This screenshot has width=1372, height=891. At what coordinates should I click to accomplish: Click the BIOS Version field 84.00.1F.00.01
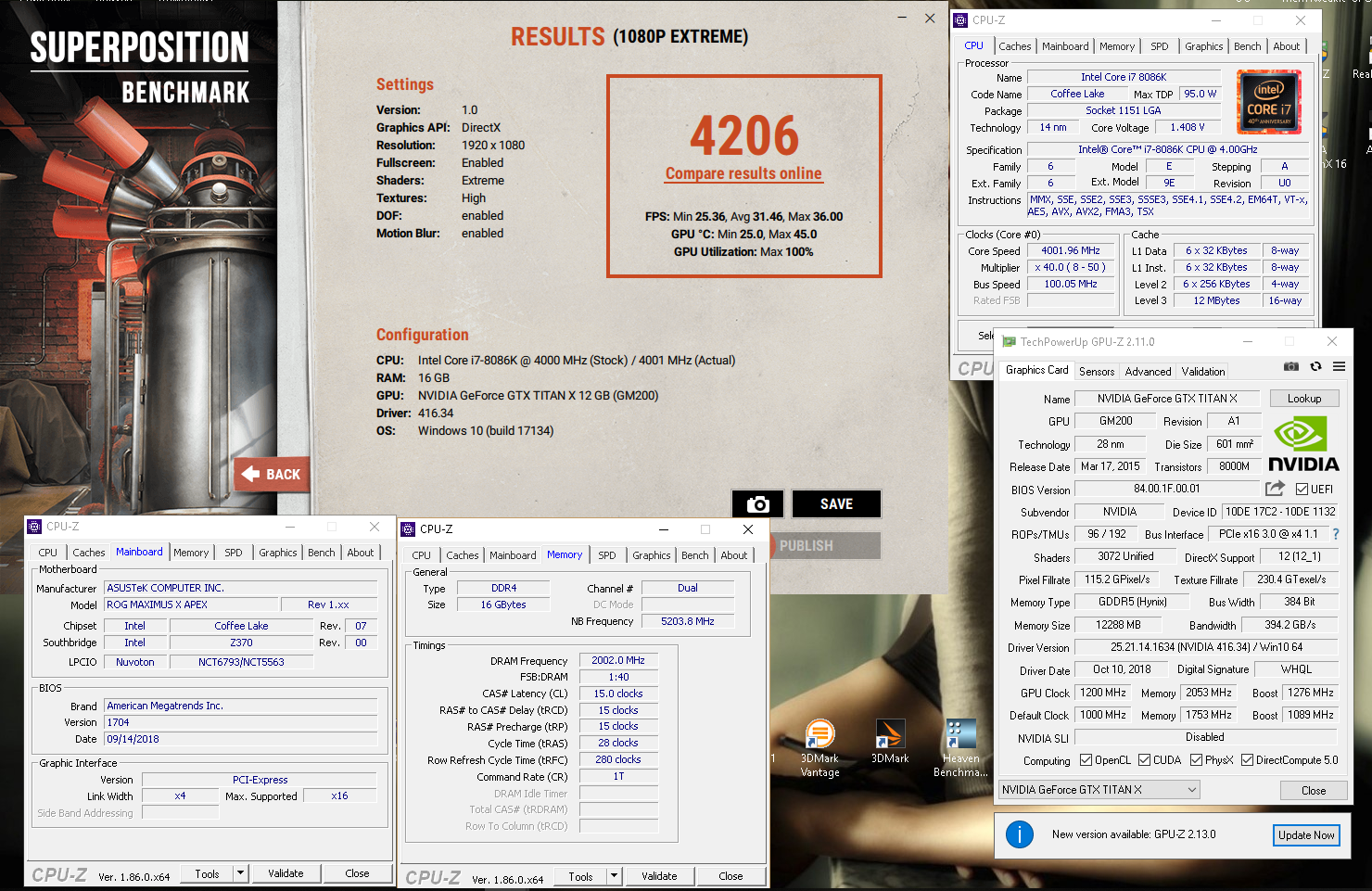pyautogui.click(x=1166, y=489)
